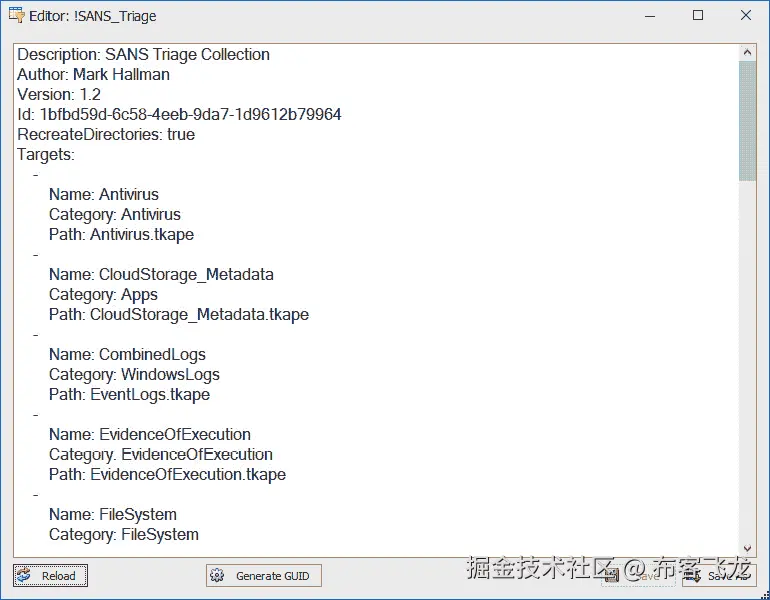Click 'Category: Antivirus' line
This screenshot has height=600, width=770.
114,215
